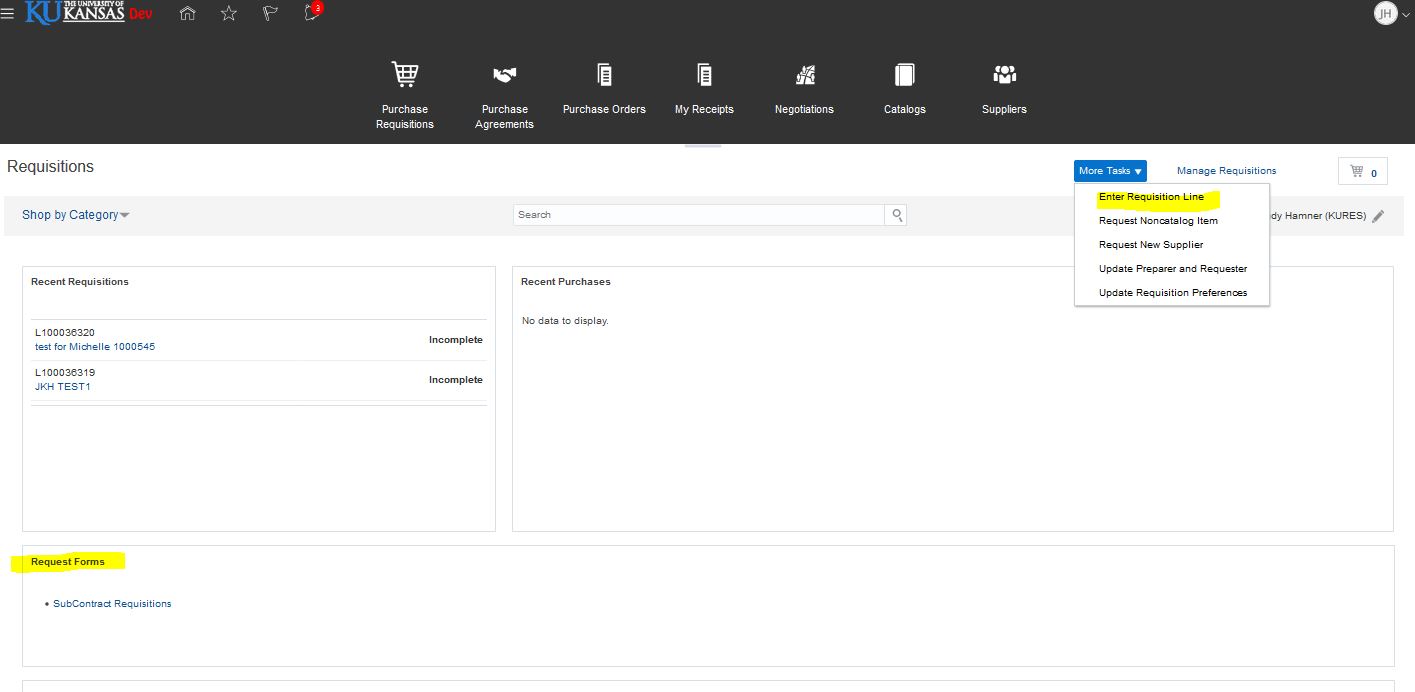1415x692 pixels.
Task: Click the Purchase Orders label
Action: click(604, 110)
